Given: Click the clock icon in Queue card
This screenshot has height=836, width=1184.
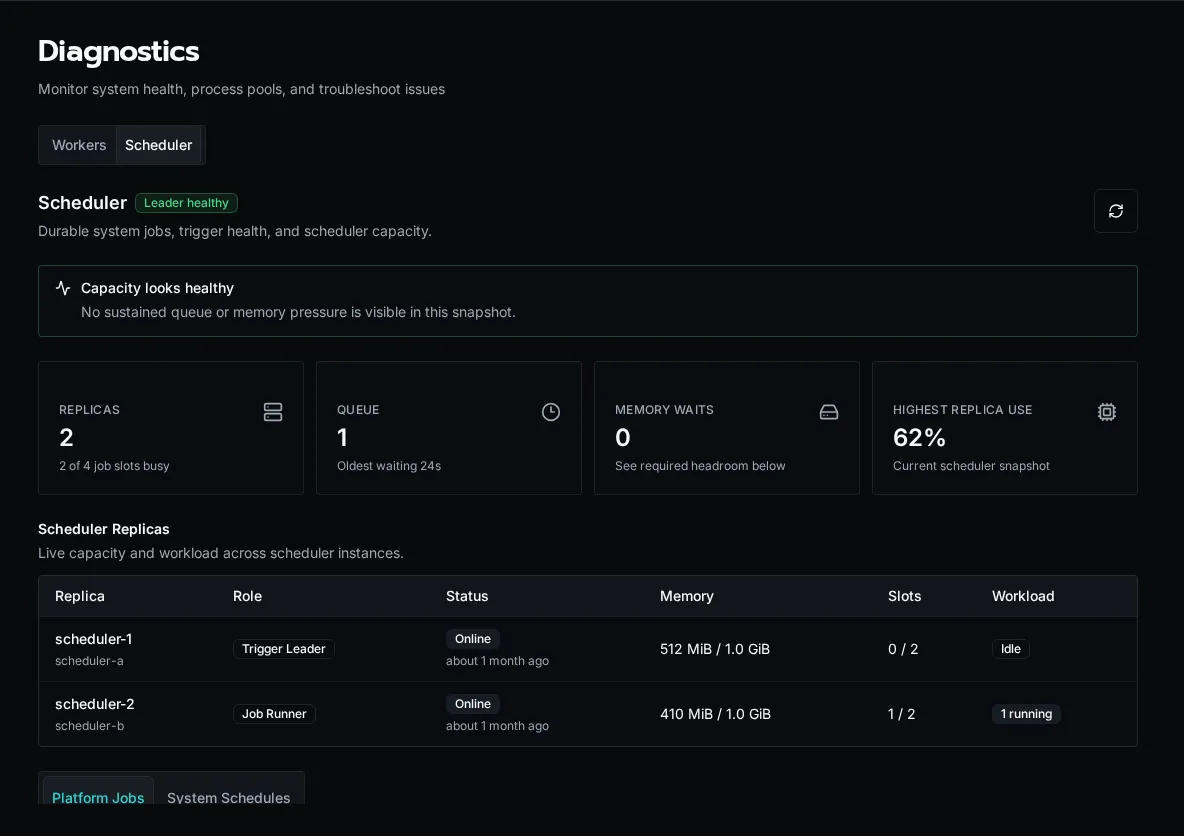Looking at the screenshot, I should (x=550, y=412).
